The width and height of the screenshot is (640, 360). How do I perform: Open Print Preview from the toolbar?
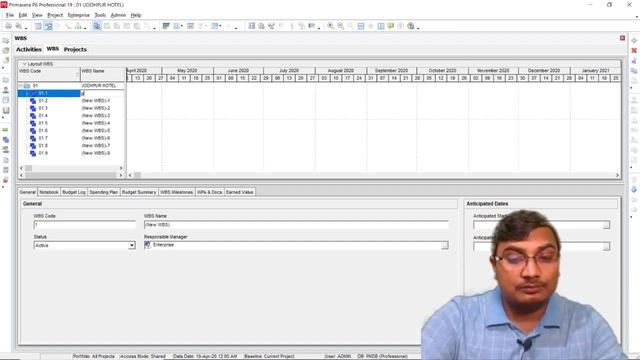tap(18, 26)
